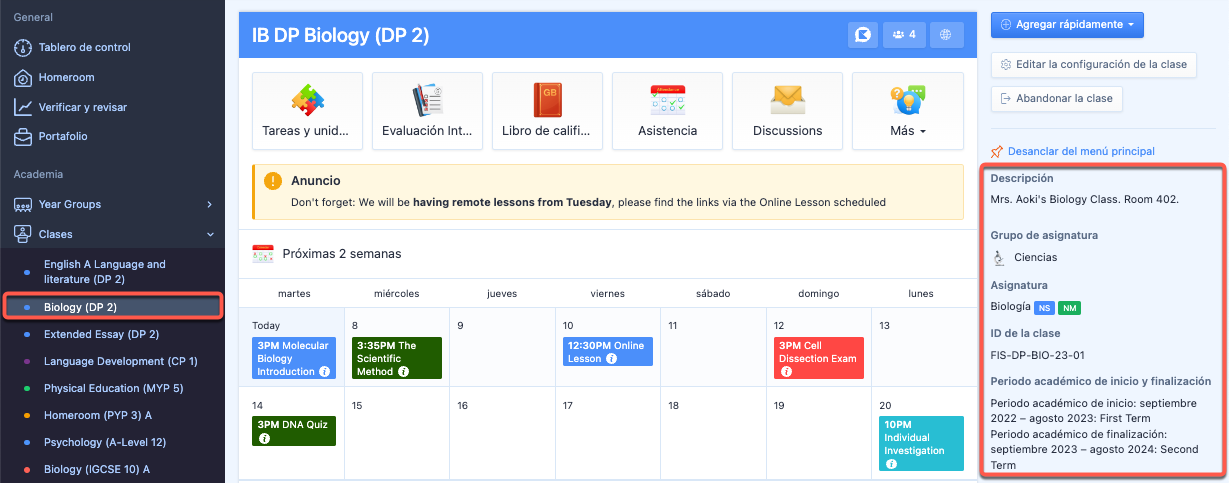Open the Discussions envelope icon
Viewport: 1229px width, 483px height.
pyautogui.click(x=787, y=102)
